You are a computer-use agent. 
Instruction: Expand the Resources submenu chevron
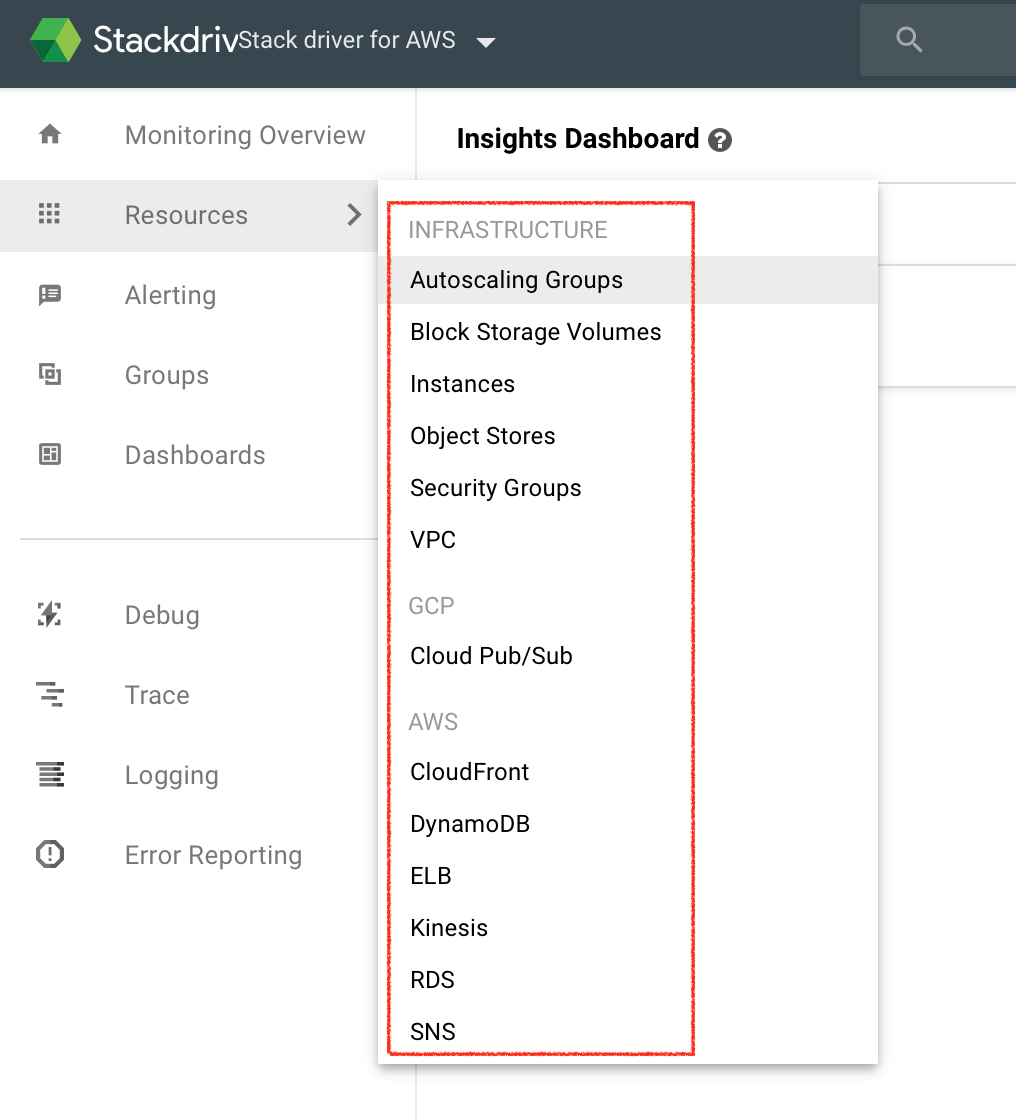click(x=353, y=214)
